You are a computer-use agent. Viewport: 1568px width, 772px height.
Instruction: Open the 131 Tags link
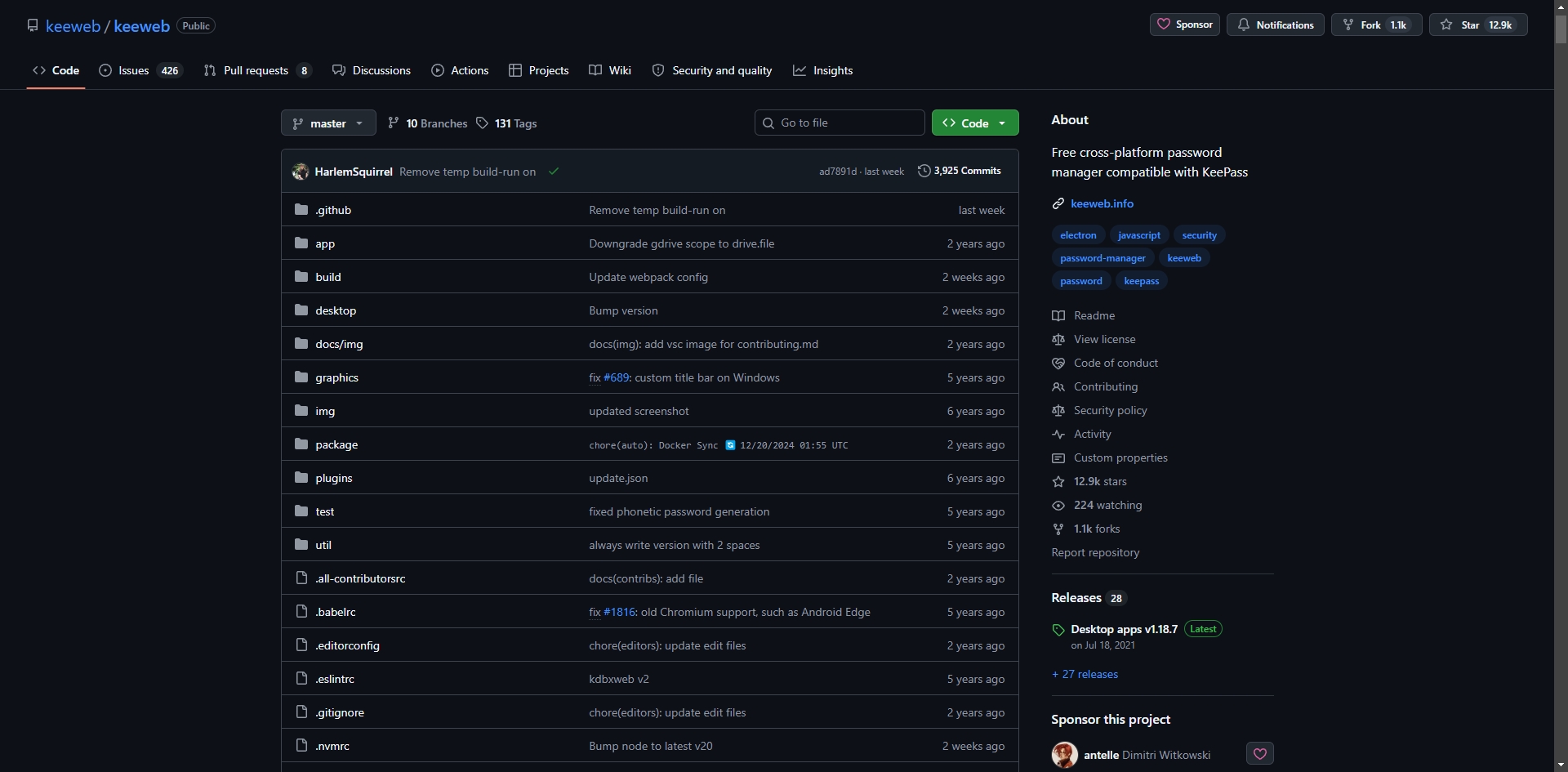pyautogui.click(x=506, y=123)
